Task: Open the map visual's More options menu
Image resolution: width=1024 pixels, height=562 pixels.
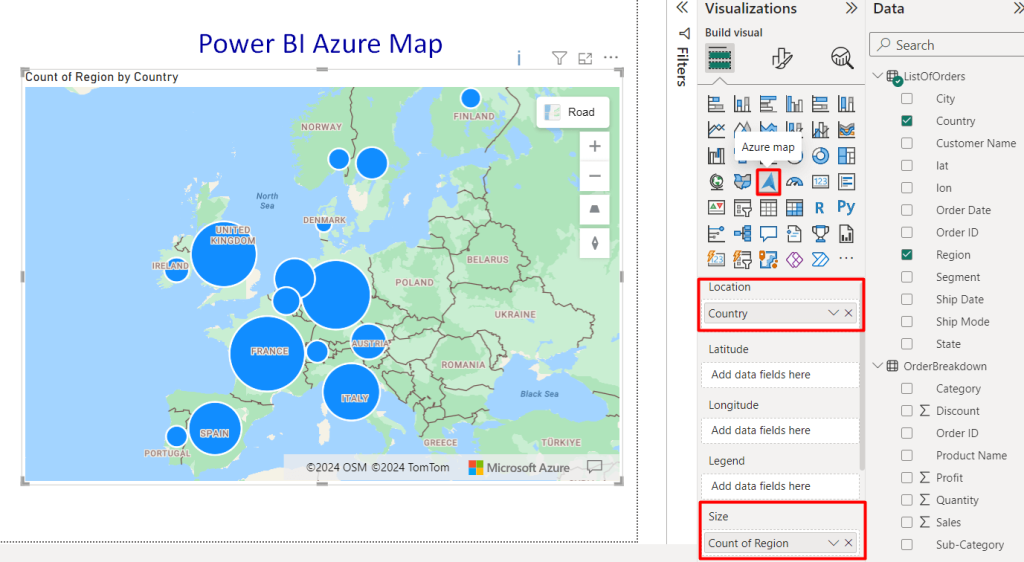Action: (x=611, y=59)
